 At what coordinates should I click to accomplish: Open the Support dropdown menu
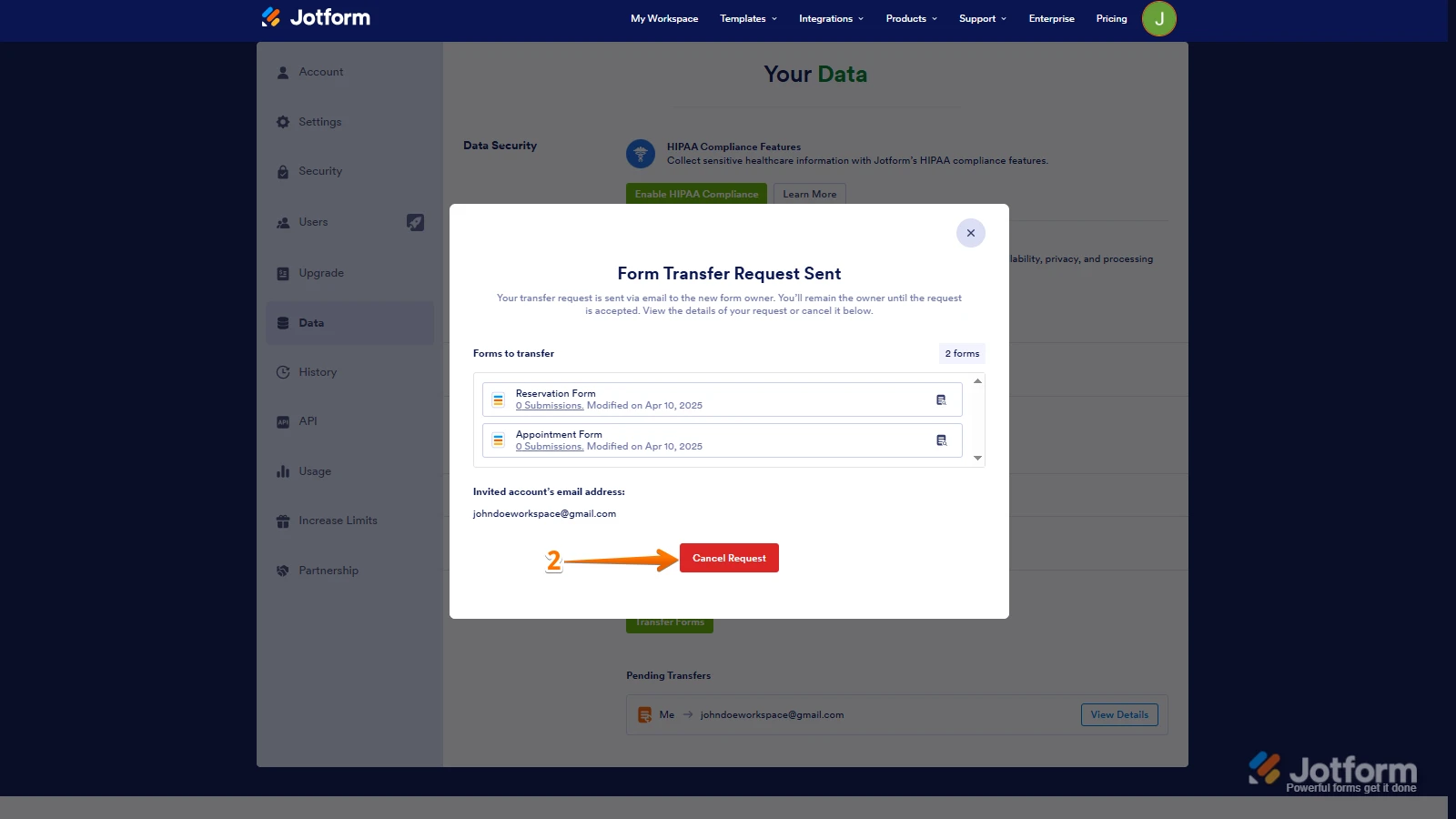coord(982,18)
